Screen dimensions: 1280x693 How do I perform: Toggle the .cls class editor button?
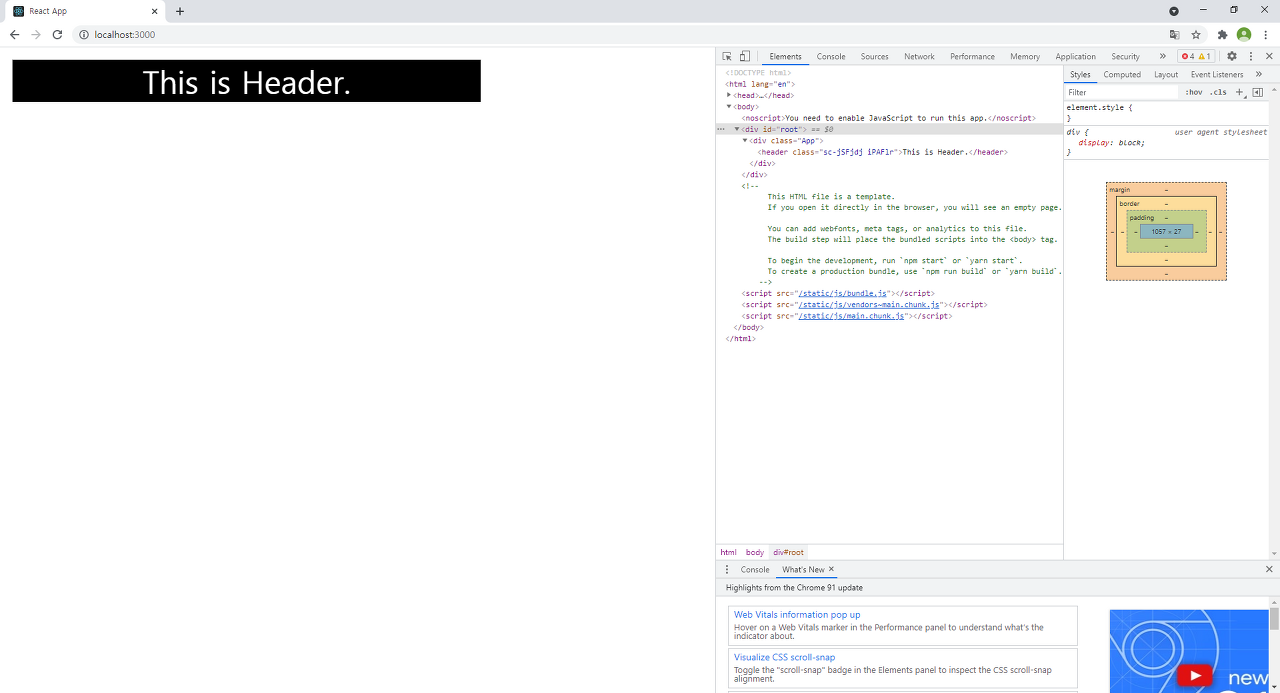pyautogui.click(x=1218, y=92)
